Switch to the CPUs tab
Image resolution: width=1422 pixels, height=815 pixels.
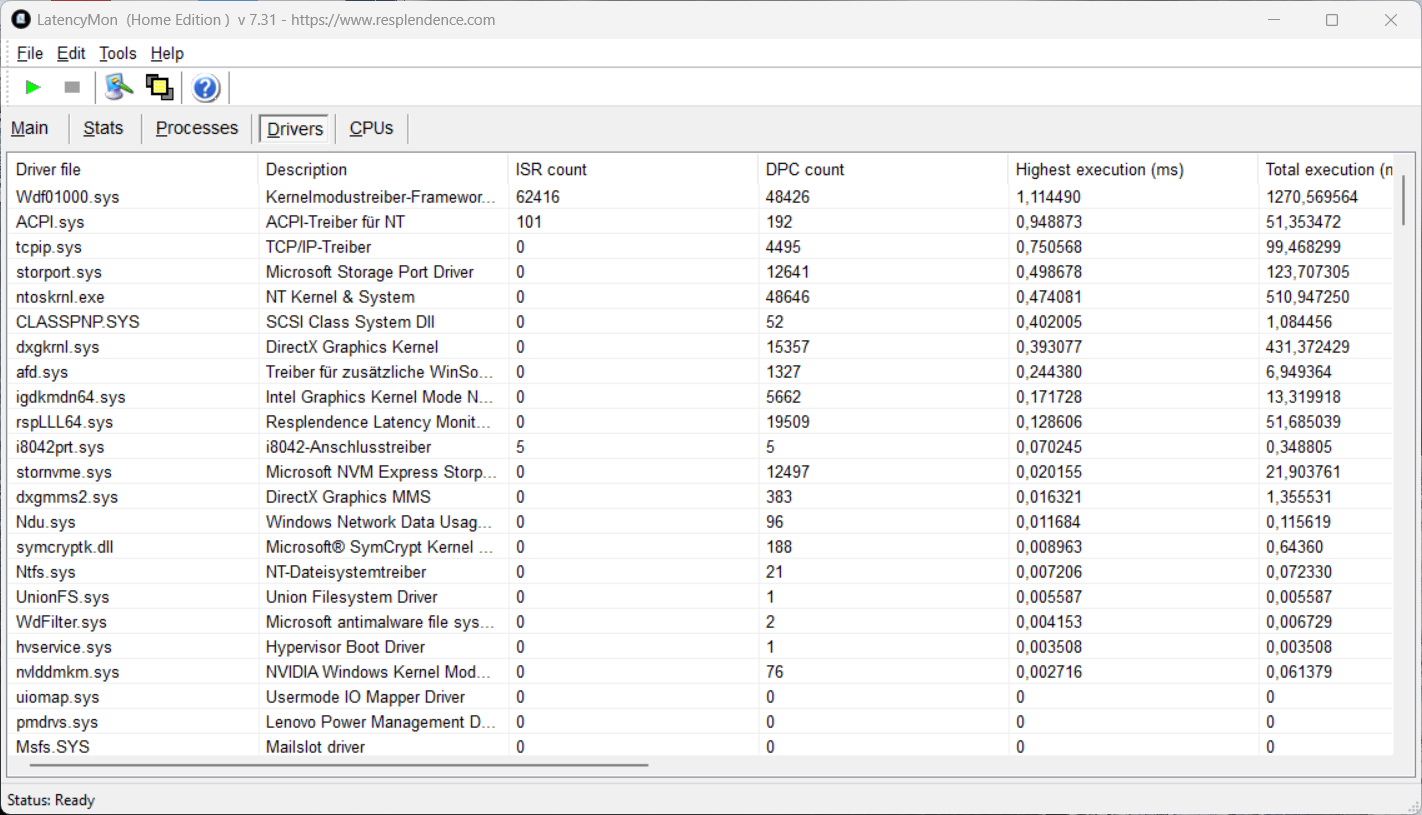pyautogui.click(x=371, y=128)
